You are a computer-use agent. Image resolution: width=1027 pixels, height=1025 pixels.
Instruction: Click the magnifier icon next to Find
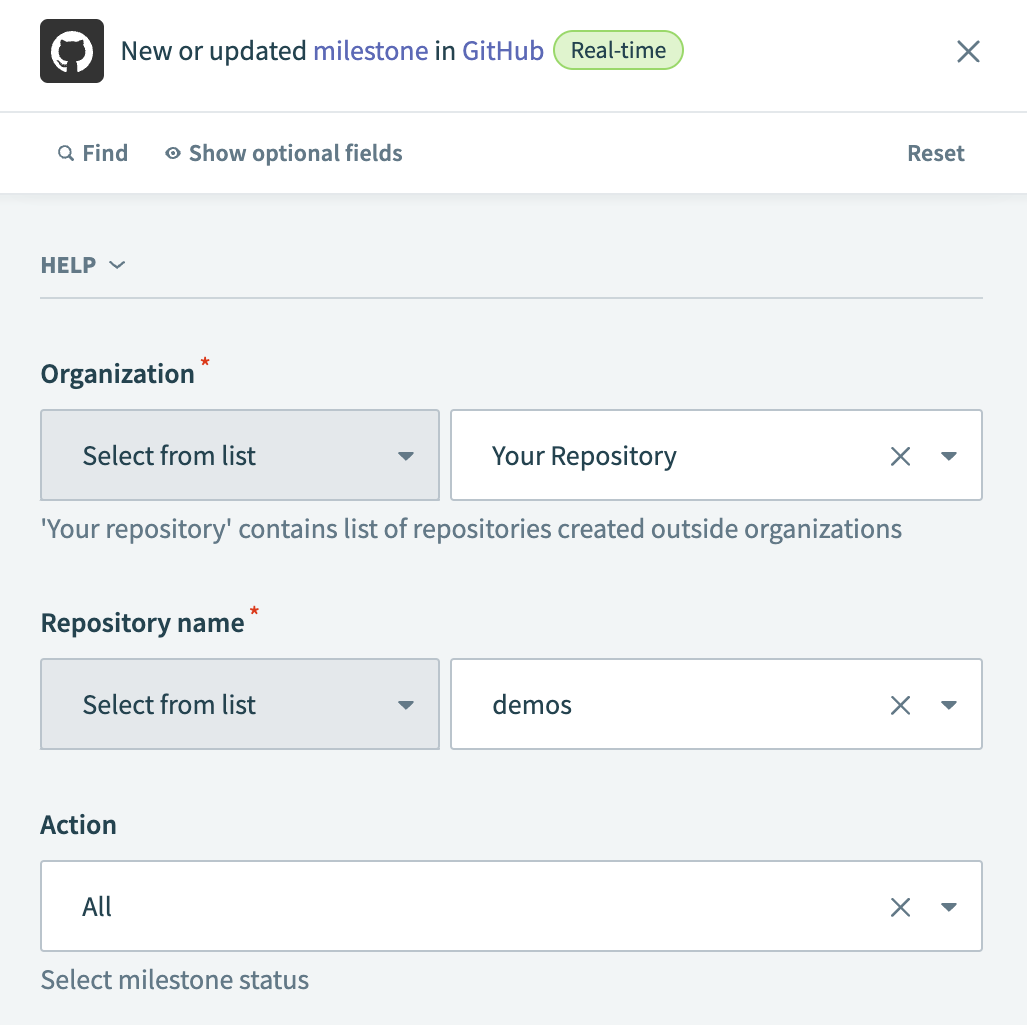(64, 153)
